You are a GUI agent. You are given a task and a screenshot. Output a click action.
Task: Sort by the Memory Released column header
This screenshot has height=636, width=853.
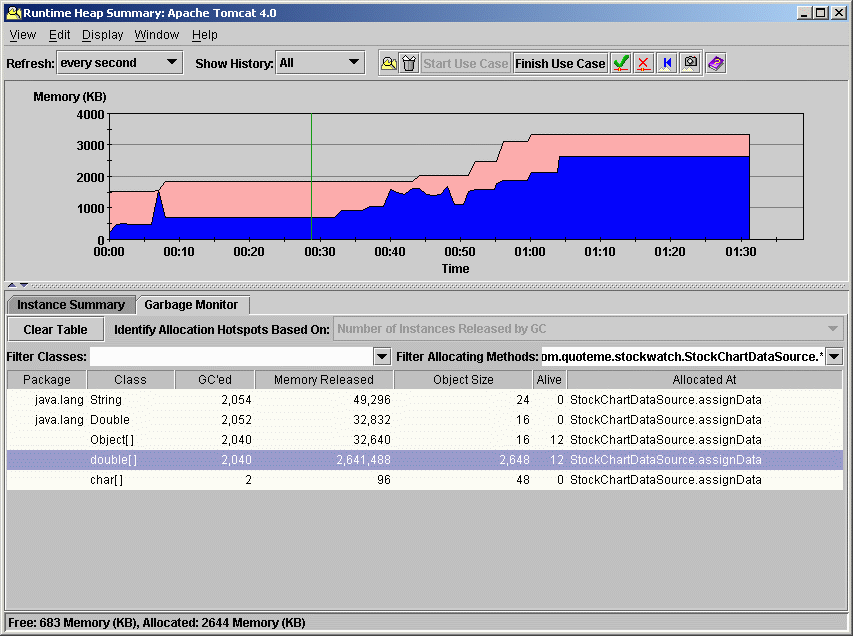(x=323, y=380)
